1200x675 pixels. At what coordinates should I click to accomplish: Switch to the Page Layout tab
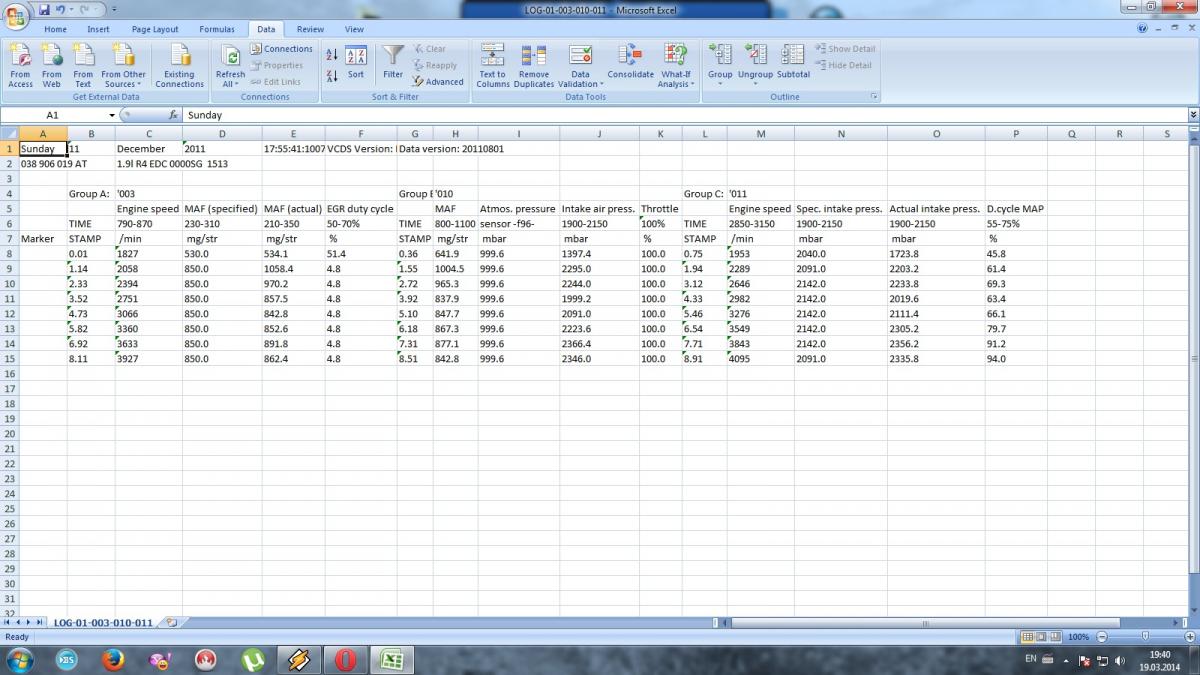[x=153, y=29]
